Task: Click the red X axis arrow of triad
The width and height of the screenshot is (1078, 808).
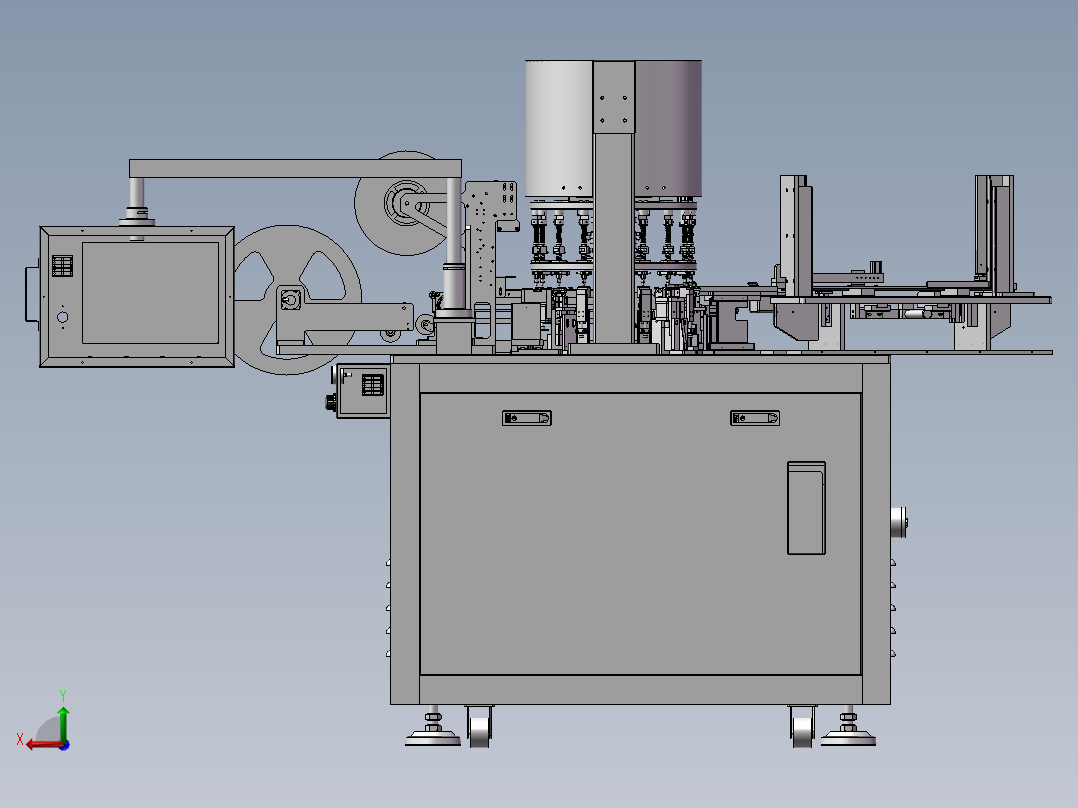Action: [x=43, y=745]
